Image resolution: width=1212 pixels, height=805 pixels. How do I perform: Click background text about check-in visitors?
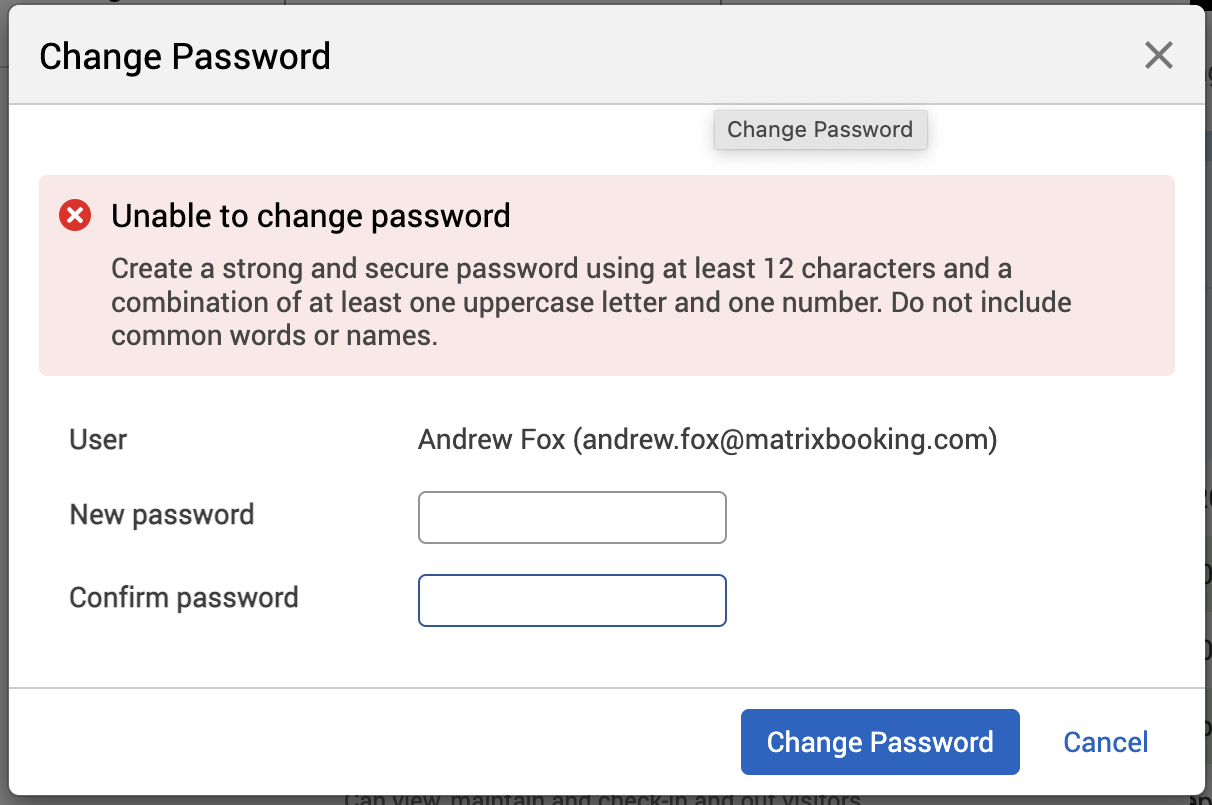click(600, 800)
